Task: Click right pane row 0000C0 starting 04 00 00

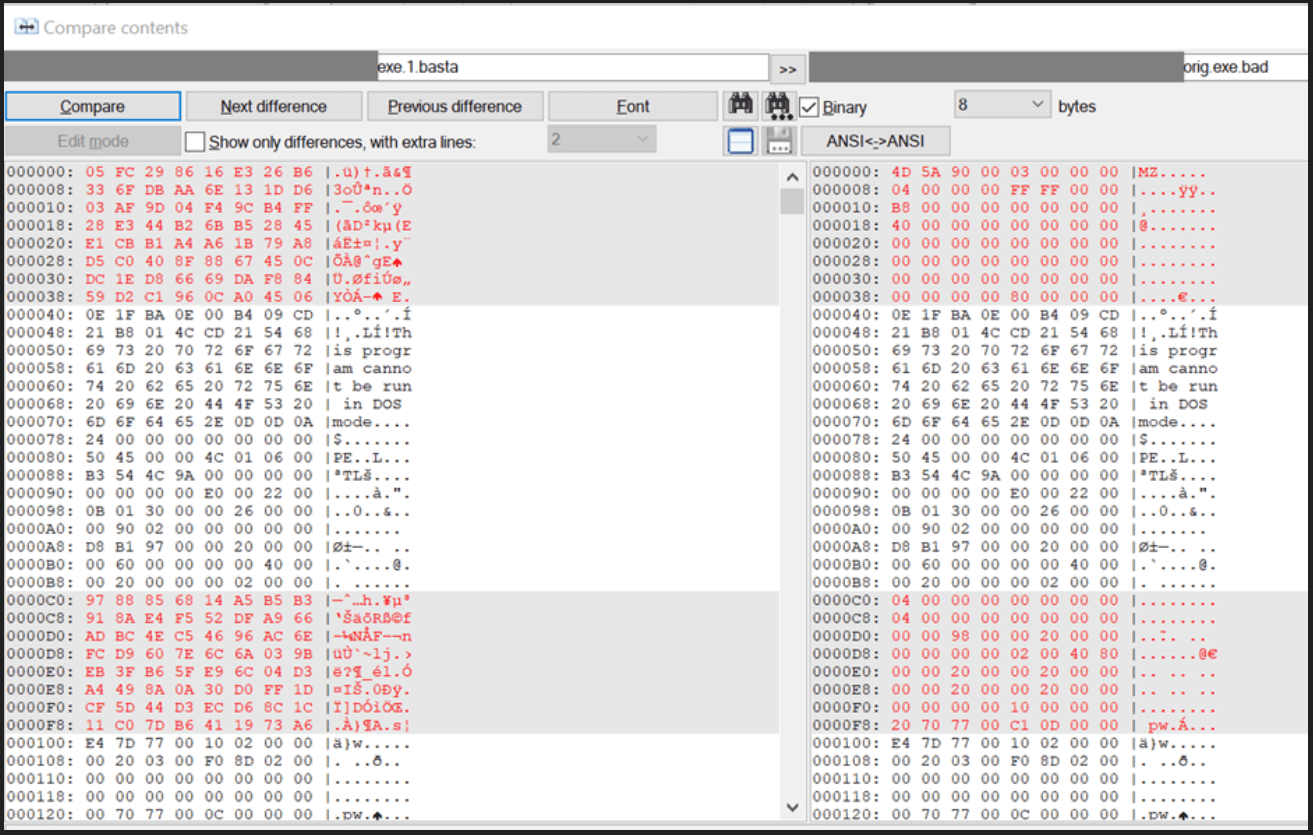Action: pyautogui.click(x=1015, y=601)
